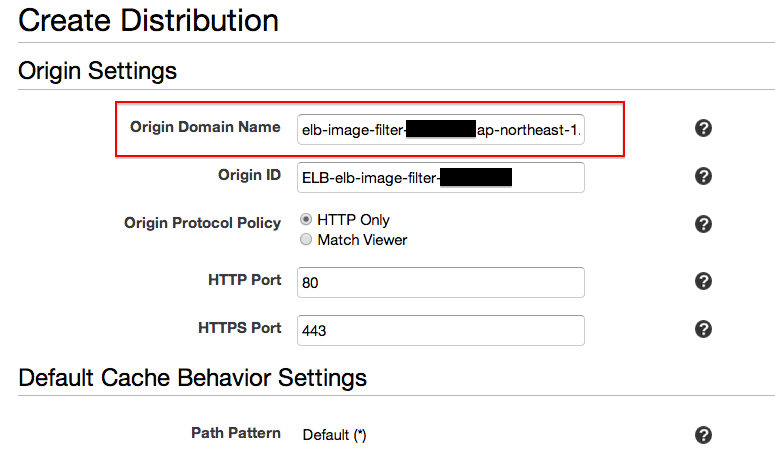Show help for Path Pattern
This screenshot has height=467, width=775.
click(x=703, y=434)
